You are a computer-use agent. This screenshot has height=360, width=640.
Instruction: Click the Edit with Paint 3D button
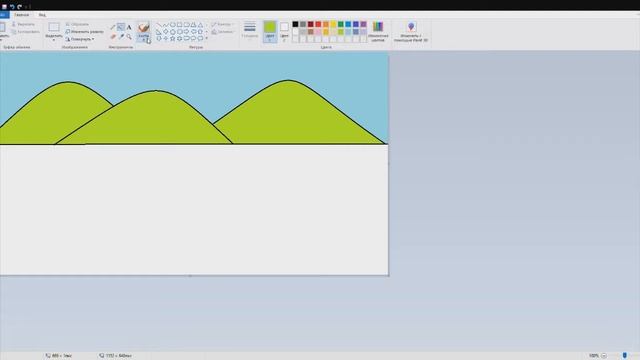411,32
